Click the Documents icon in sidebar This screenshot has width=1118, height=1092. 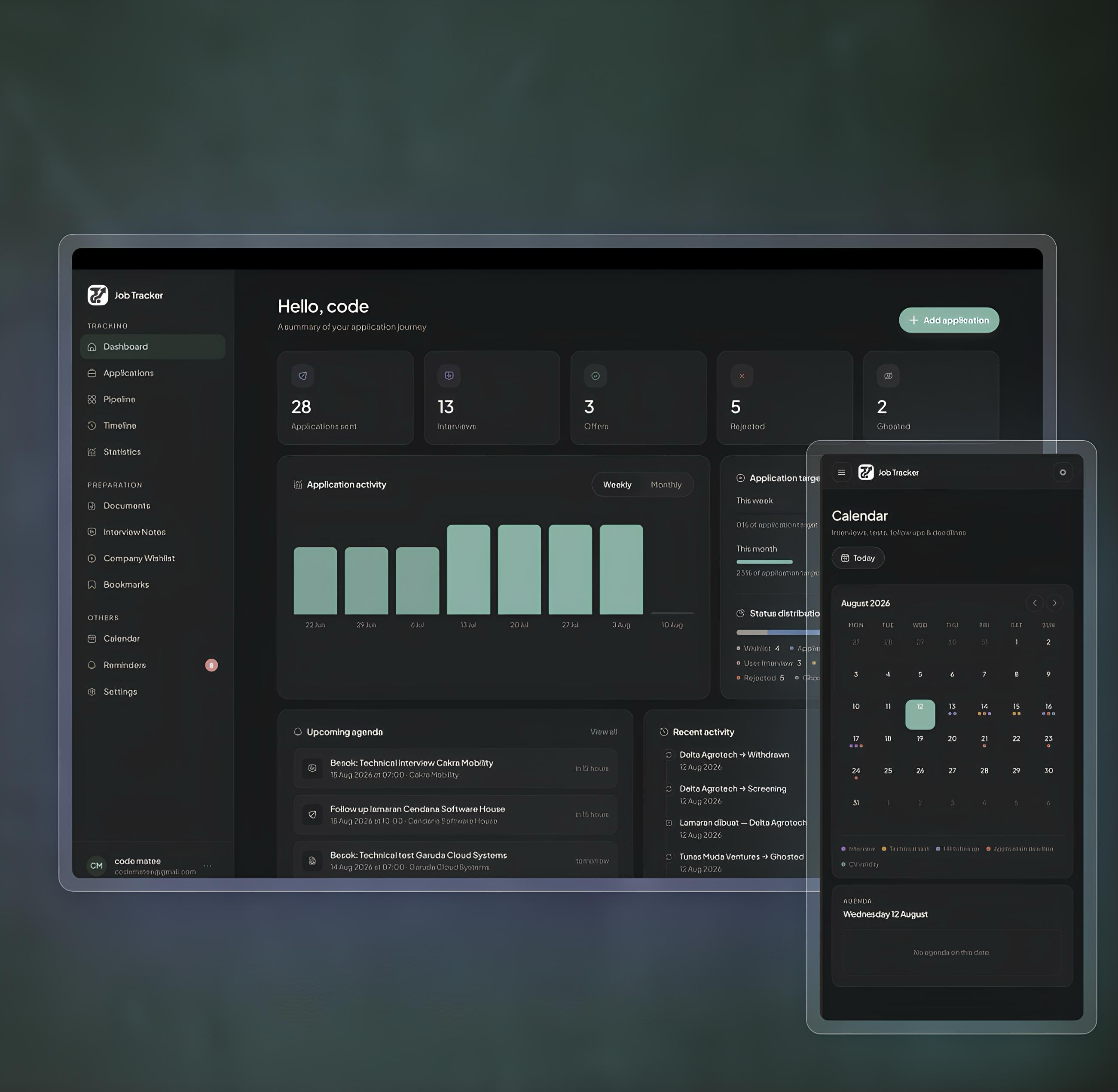(x=92, y=506)
